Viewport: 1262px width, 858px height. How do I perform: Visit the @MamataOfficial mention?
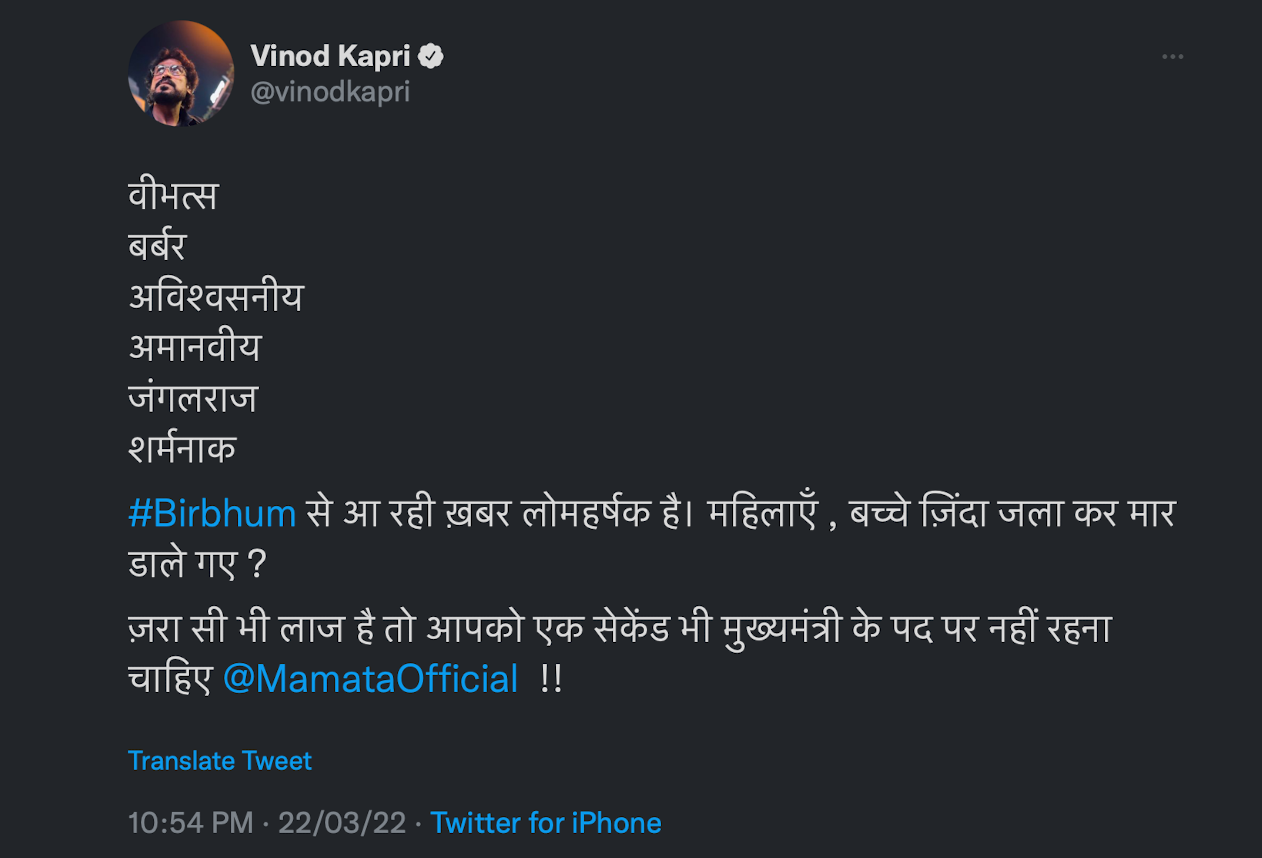[370, 678]
